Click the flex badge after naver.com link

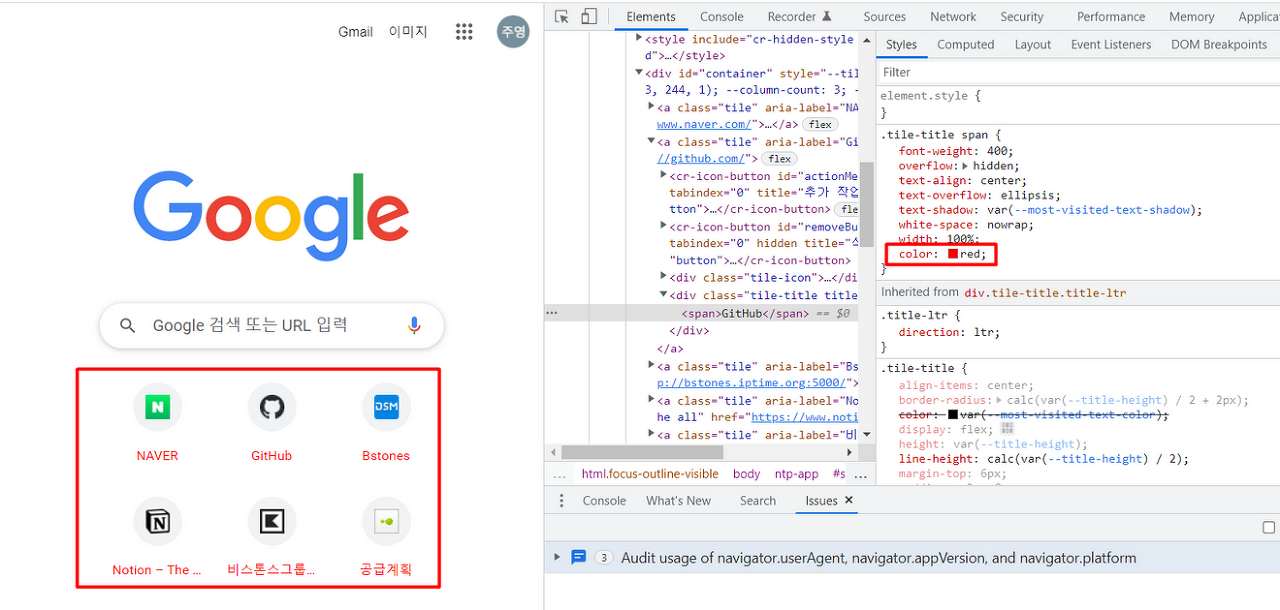820,125
